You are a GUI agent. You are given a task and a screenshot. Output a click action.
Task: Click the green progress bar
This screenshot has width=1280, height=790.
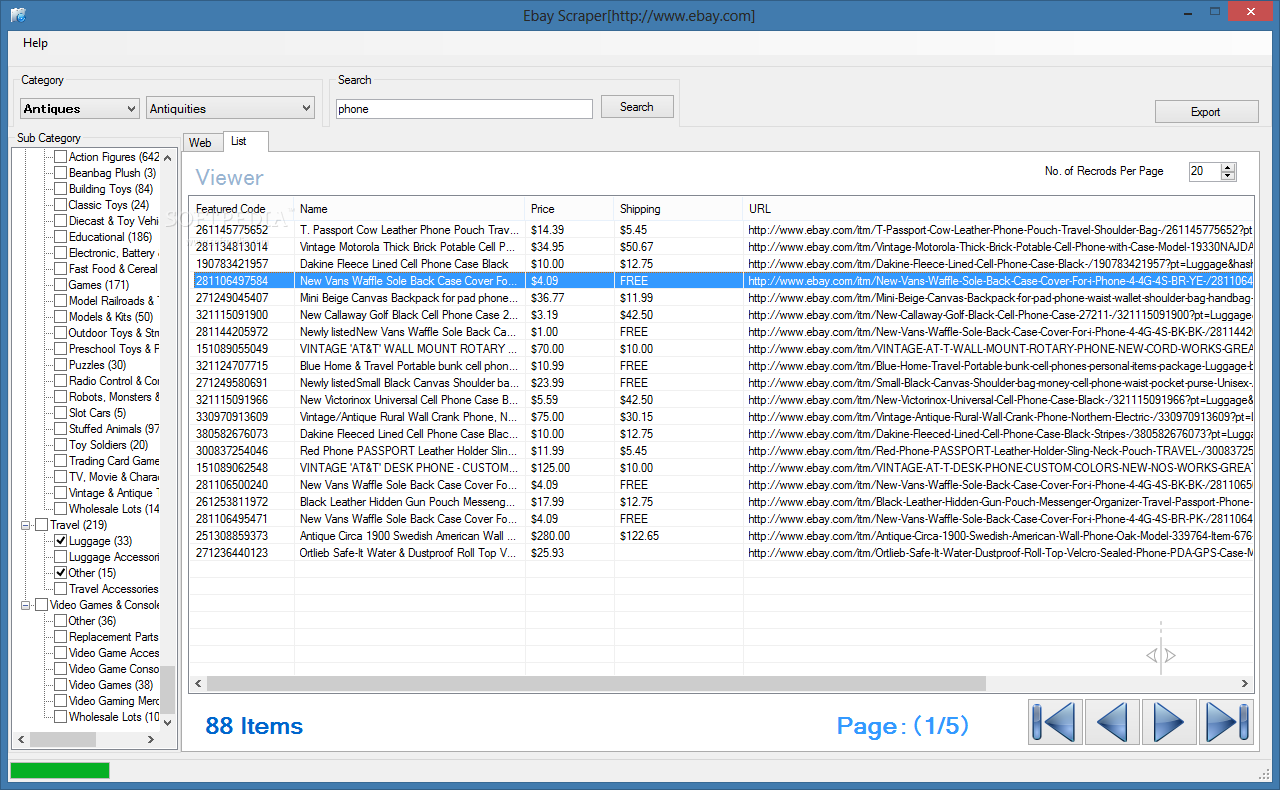coord(59,770)
